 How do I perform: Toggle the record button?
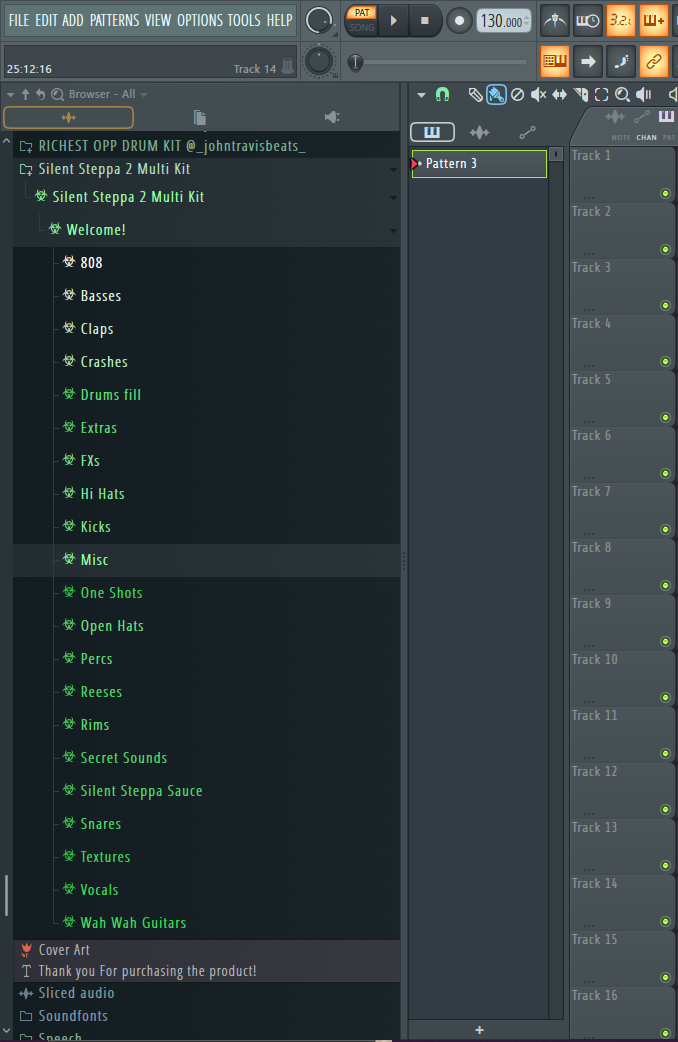pos(459,20)
